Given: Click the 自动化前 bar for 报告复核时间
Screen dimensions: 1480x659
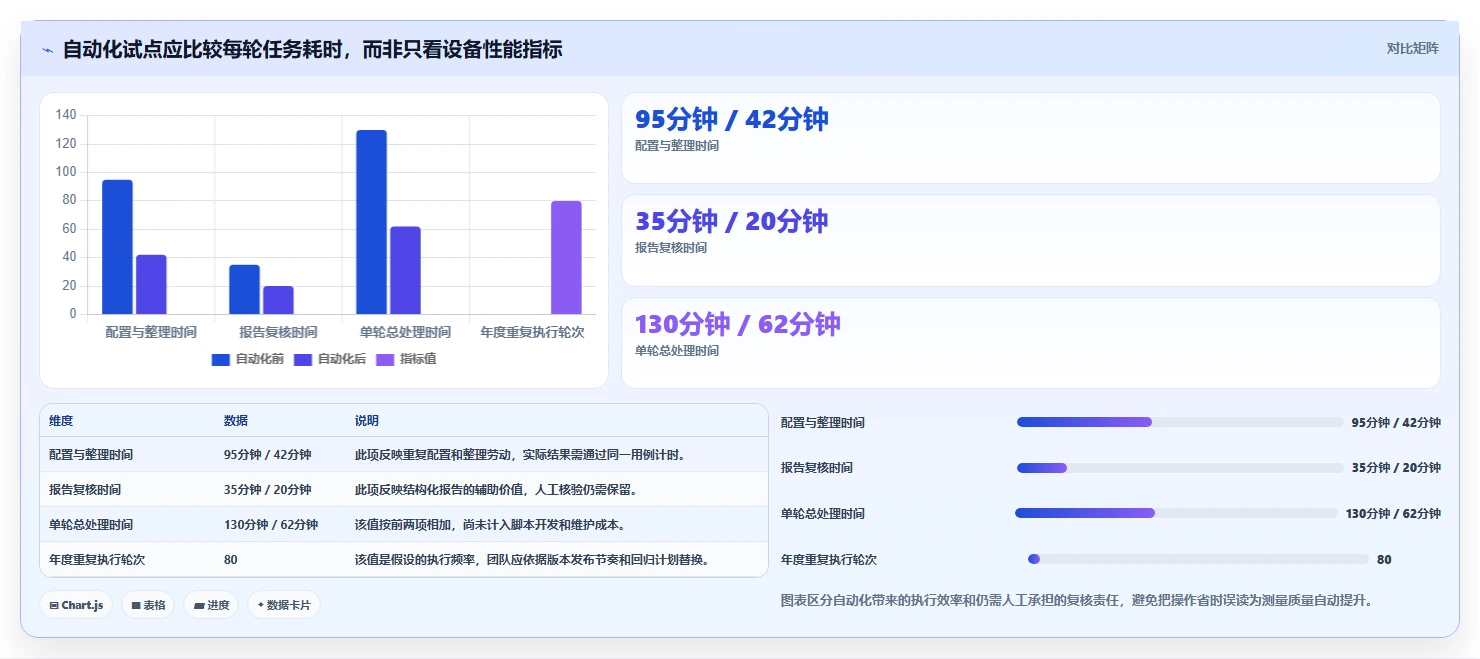Looking at the screenshot, I should [244, 289].
